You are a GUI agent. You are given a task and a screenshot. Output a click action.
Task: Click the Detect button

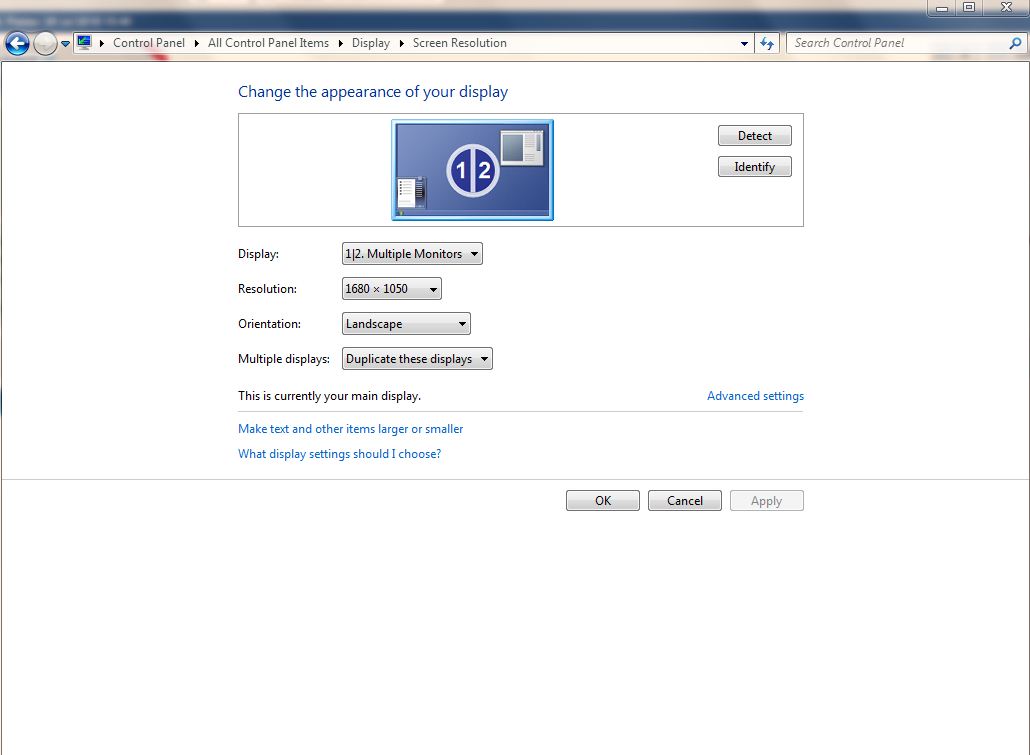point(754,135)
